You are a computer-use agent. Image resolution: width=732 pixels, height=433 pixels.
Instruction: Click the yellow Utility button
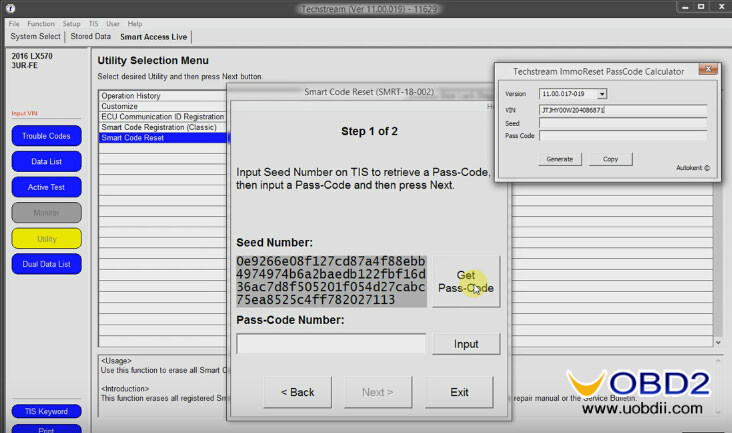point(47,238)
